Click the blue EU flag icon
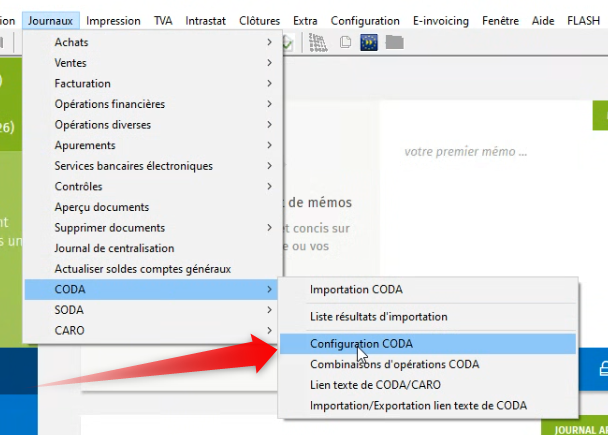 click(368, 42)
